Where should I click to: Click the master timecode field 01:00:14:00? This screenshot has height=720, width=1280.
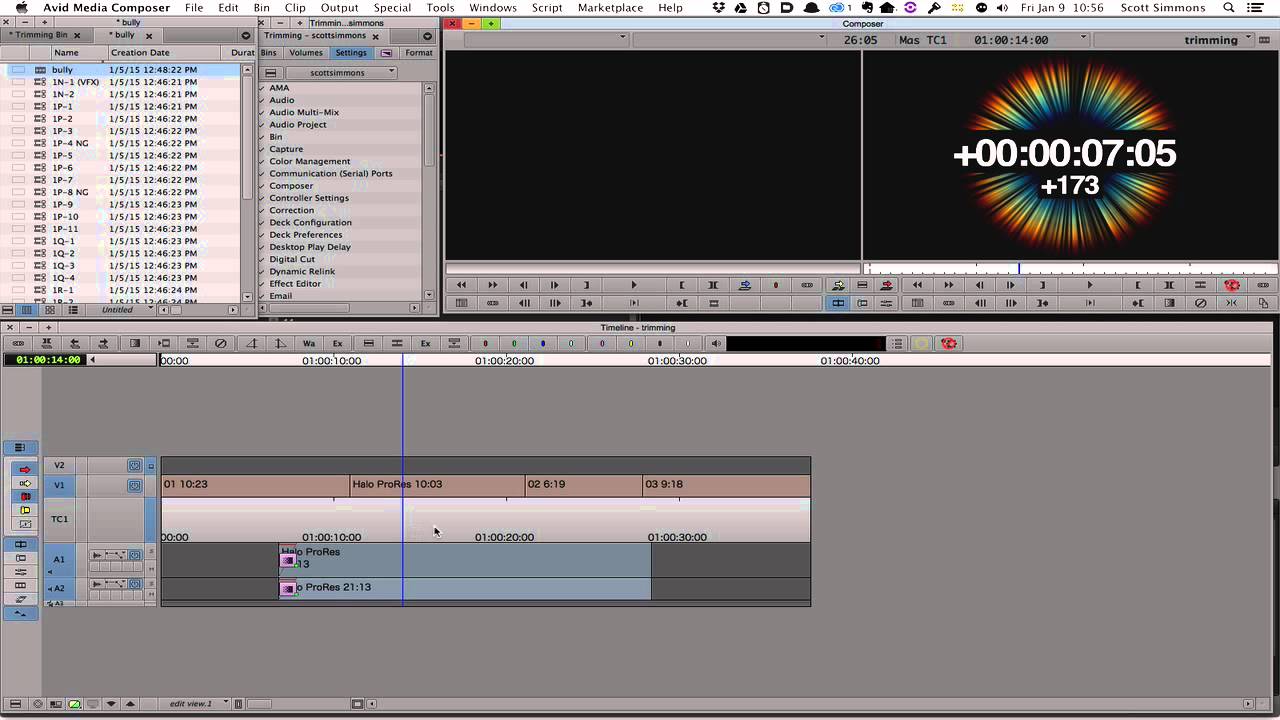click(x=48, y=360)
